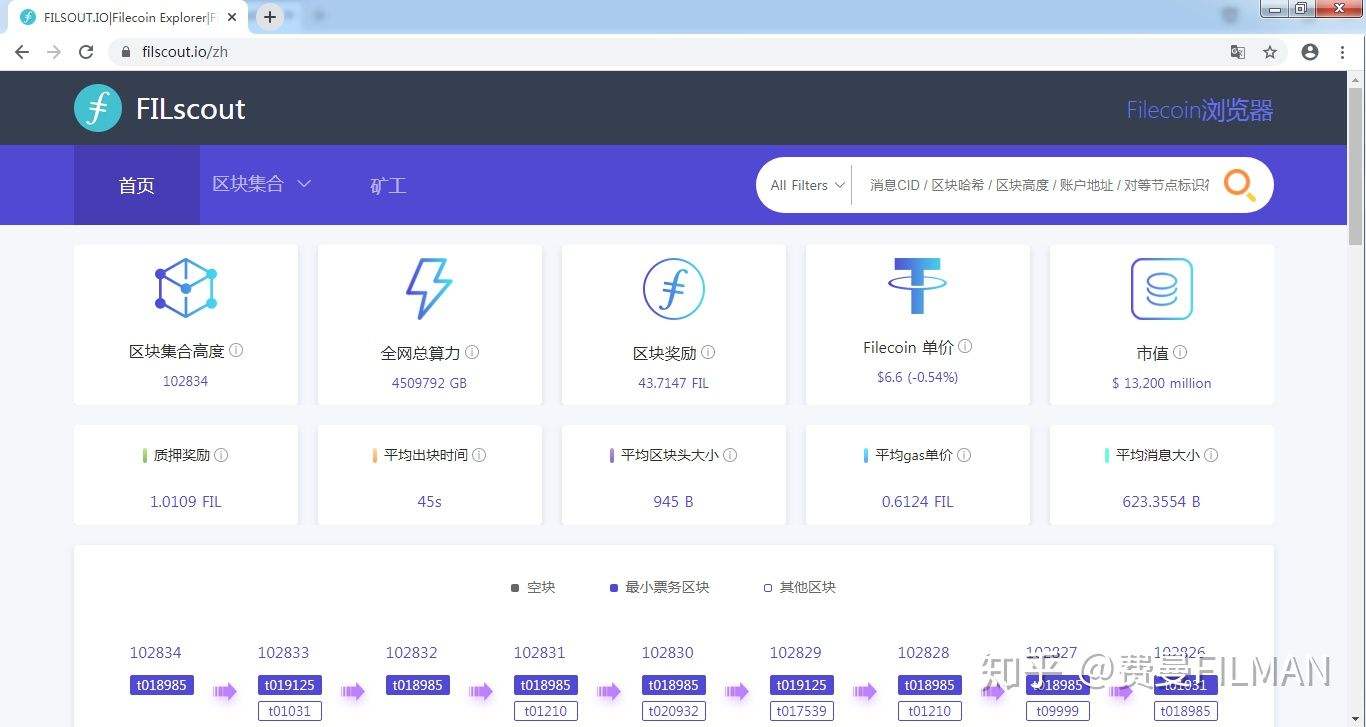Screen dimensions: 1366x727
Task: Click the FILscout brand name
Action: point(191,108)
